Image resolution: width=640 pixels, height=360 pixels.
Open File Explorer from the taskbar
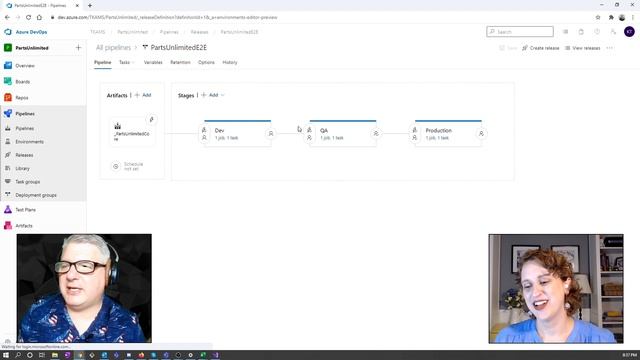[54, 355]
